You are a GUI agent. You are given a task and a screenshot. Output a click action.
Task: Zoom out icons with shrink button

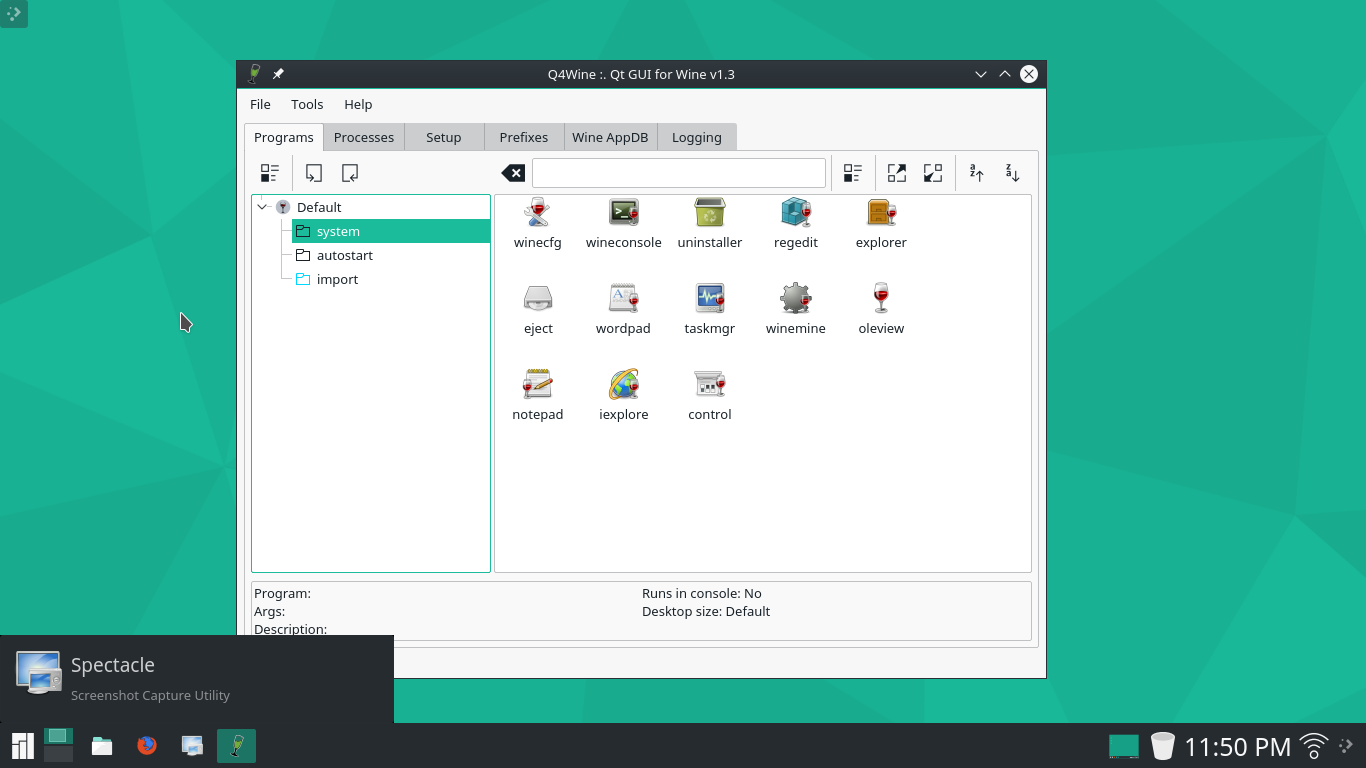(x=933, y=173)
